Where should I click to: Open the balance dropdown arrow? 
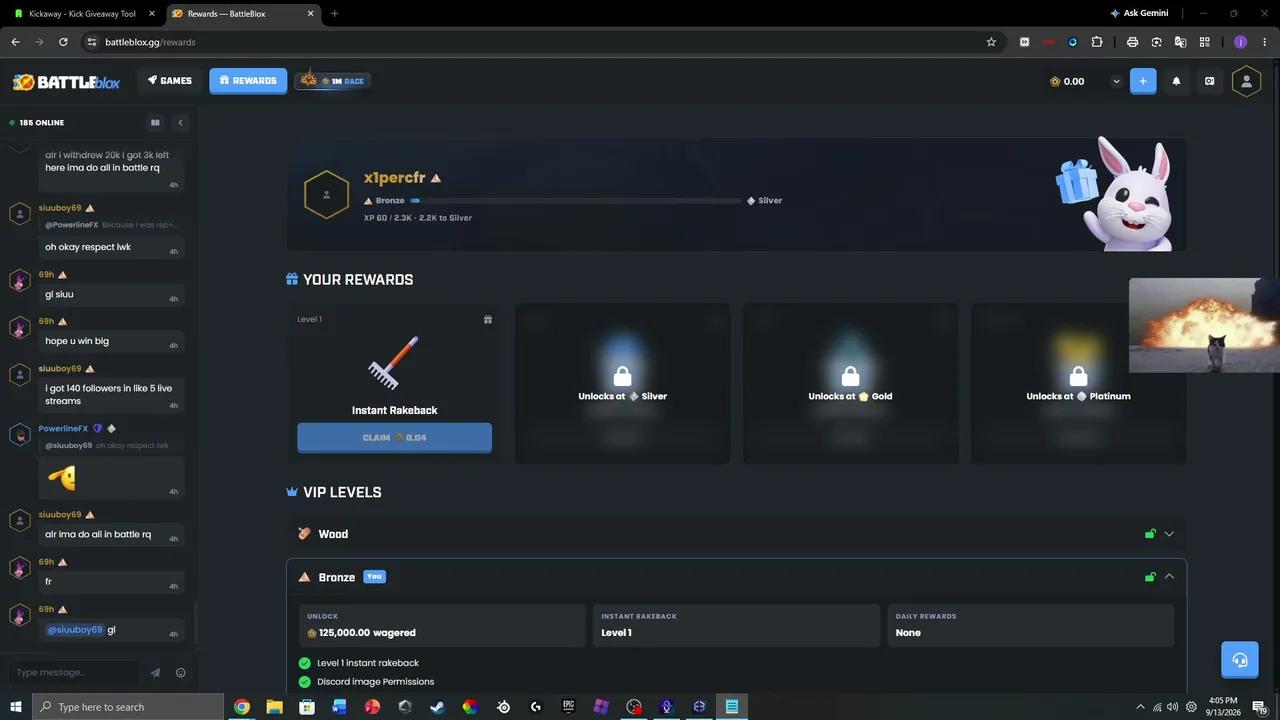[1116, 82]
